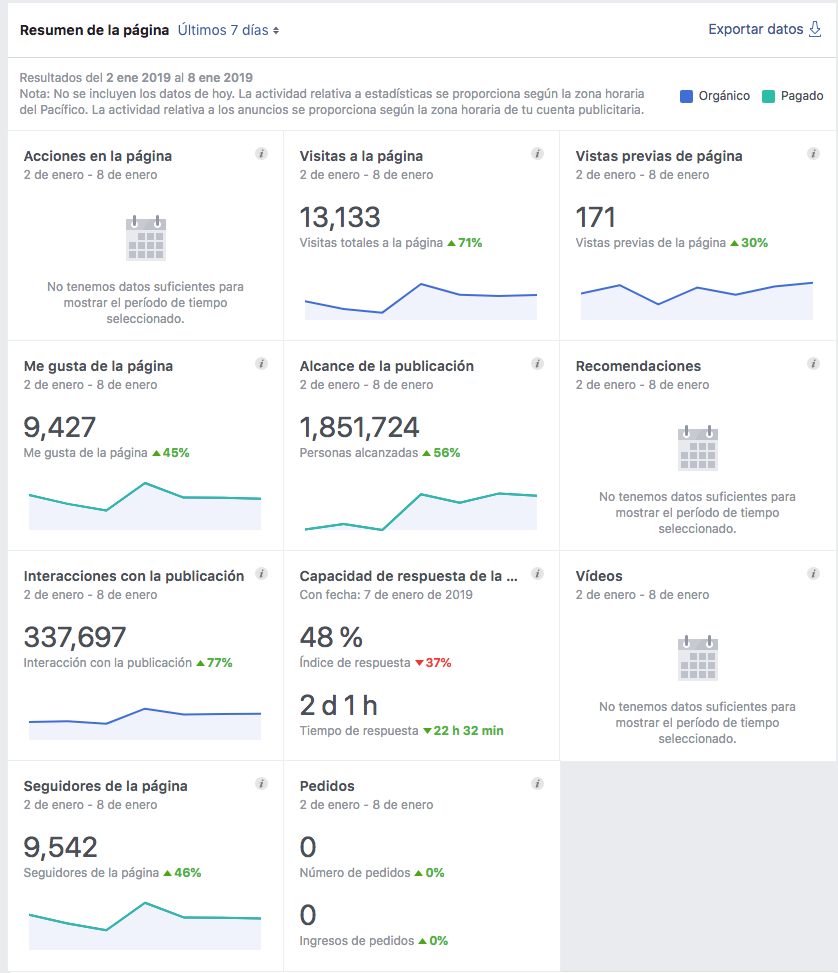Click the Pagado teal legend swatch
This screenshot has height=973, width=838.
tap(768, 96)
